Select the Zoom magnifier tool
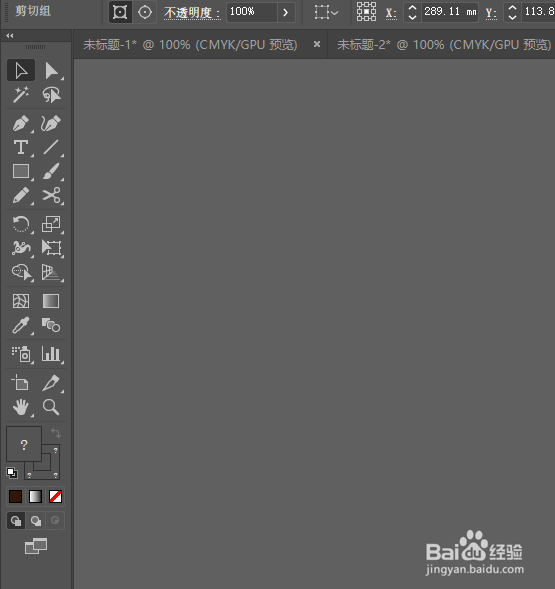Viewport: 555px width, 589px height. [51, 407]
